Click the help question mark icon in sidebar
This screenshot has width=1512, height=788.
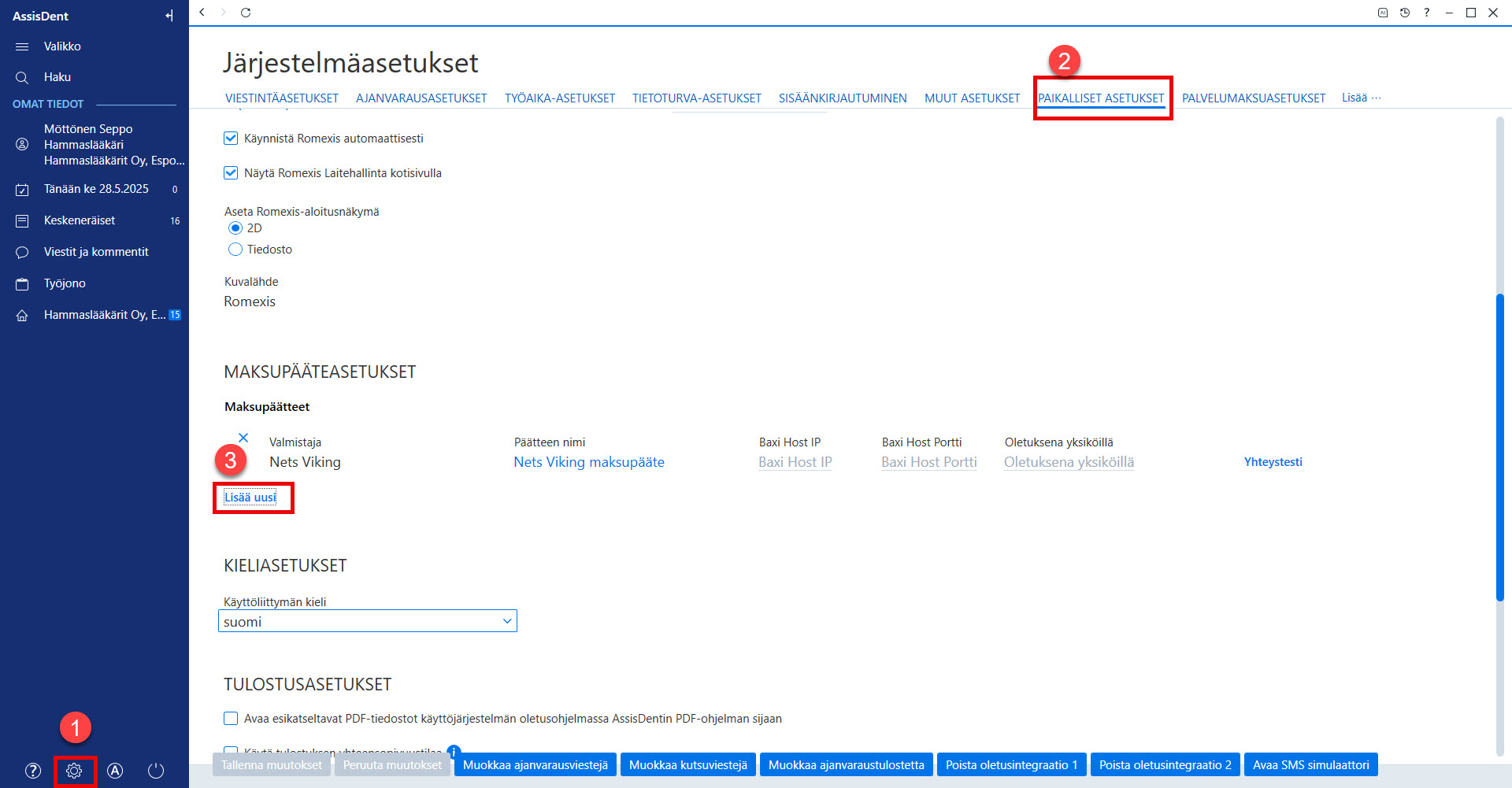coord(33,771)
